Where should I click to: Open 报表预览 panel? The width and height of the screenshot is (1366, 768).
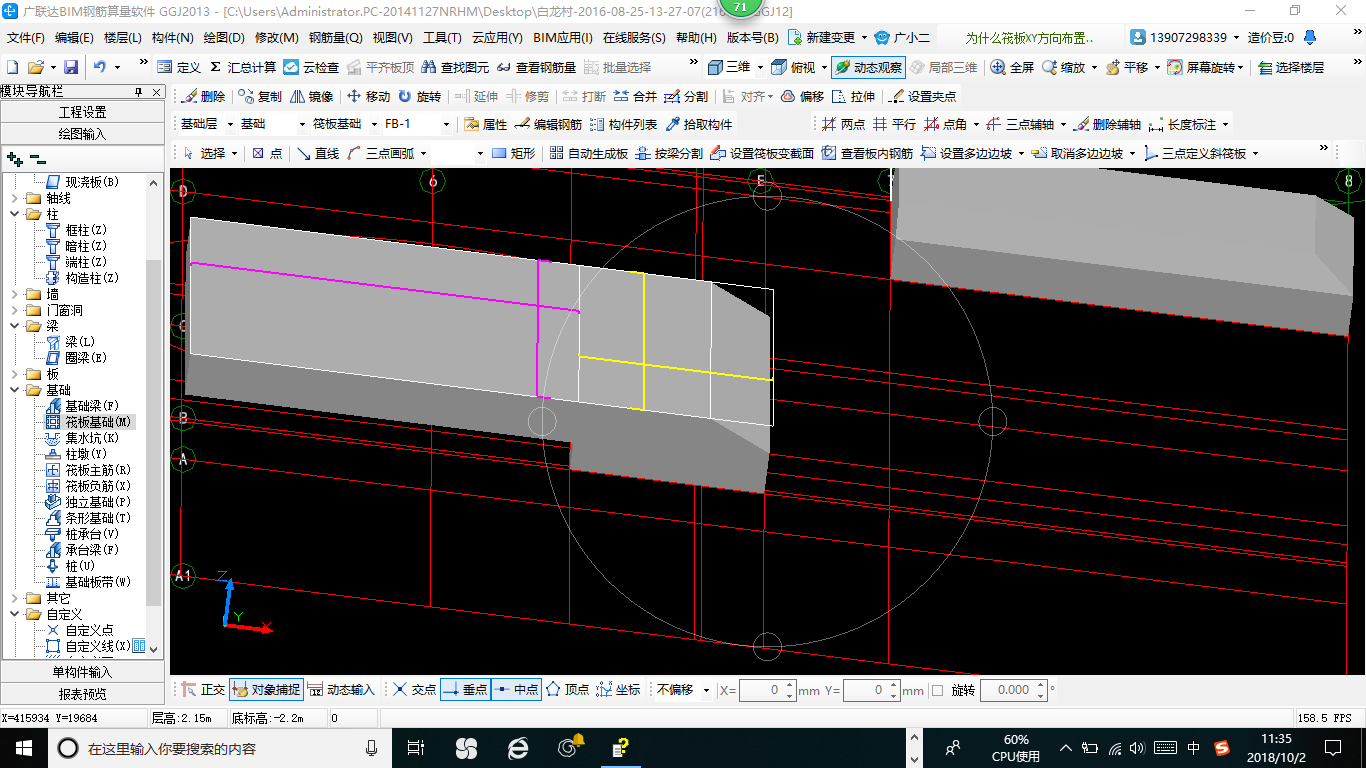(x=82, y=694)
